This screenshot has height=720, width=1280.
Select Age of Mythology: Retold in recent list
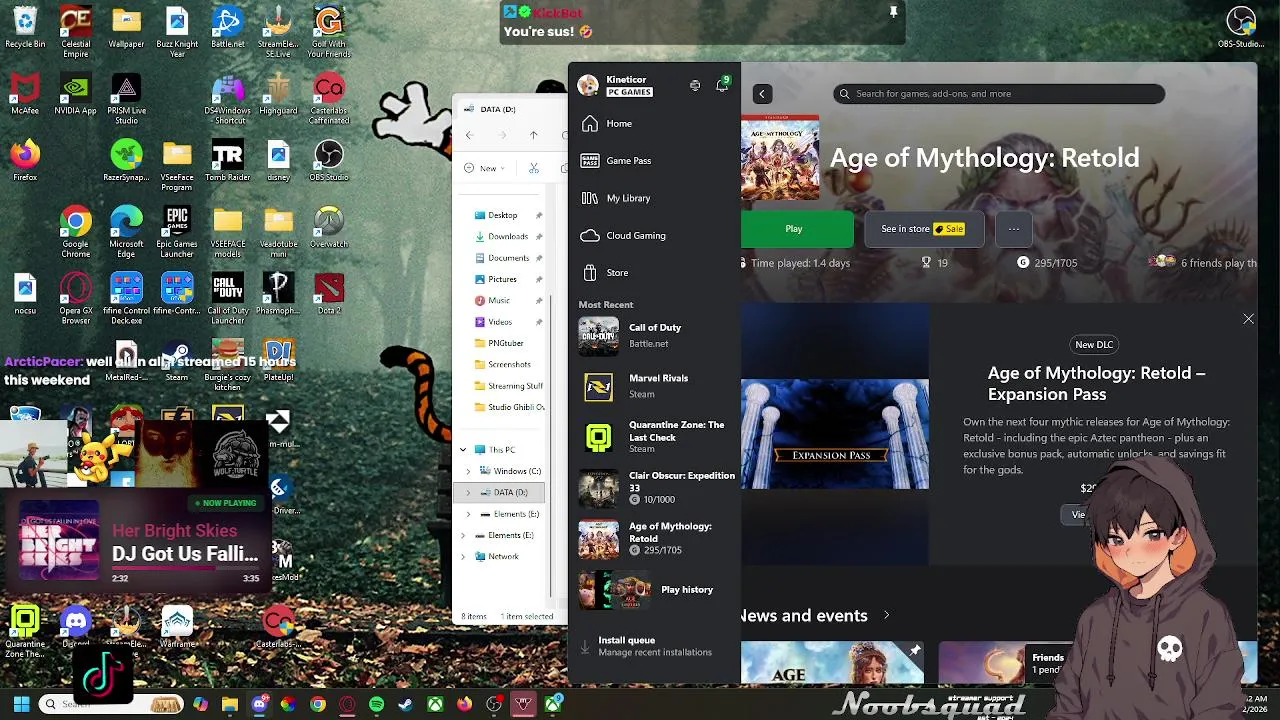[x=656, y=538]
